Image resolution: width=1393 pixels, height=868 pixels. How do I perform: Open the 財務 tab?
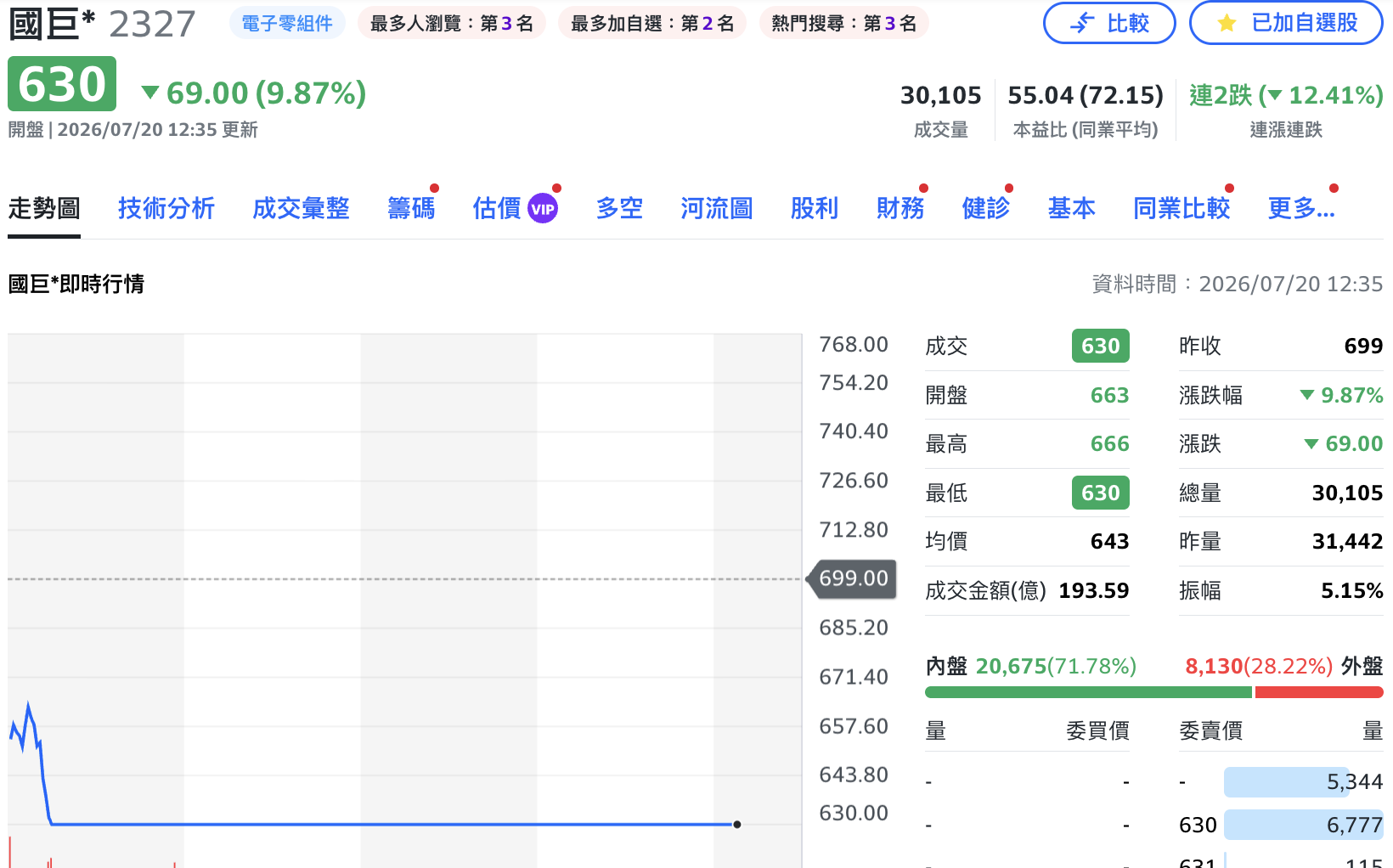click(x=900, y=208)
